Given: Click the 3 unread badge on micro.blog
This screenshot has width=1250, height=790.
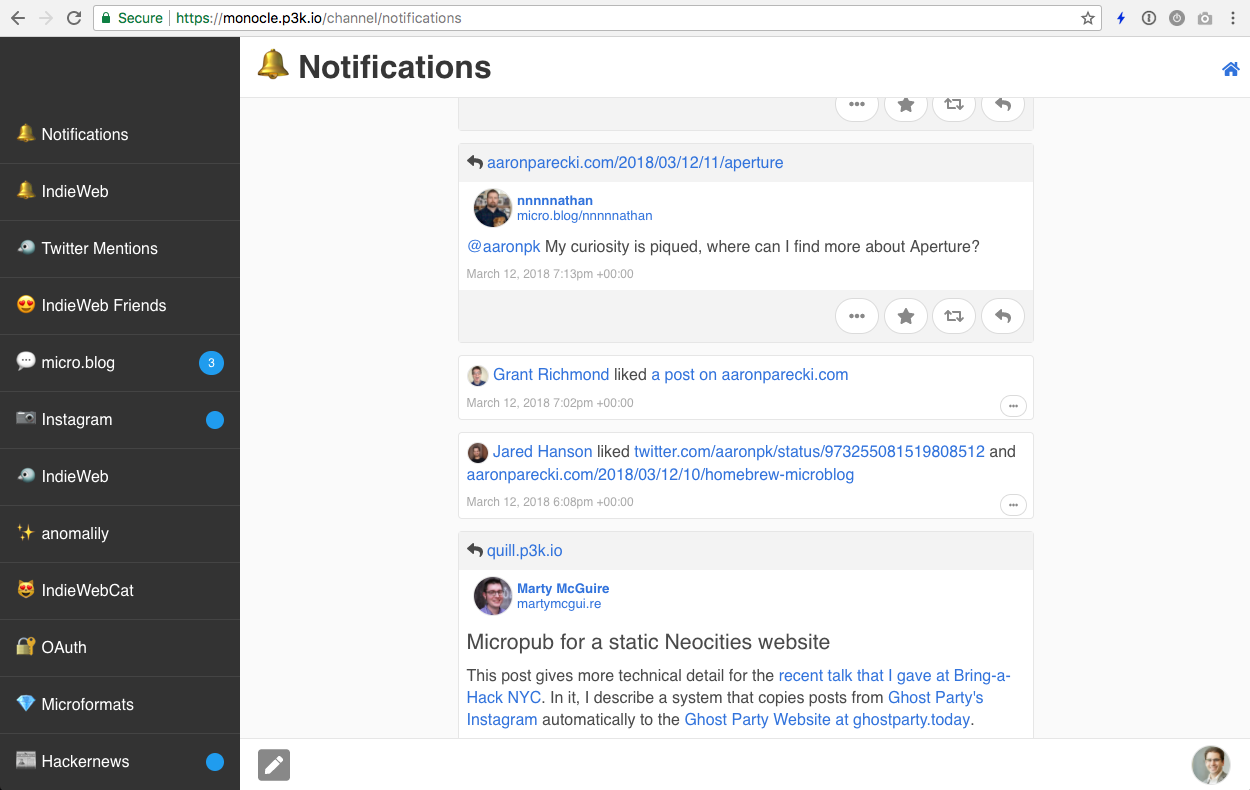Looking at the screenshot, I should pyautogui.click(x=211, y=363).
